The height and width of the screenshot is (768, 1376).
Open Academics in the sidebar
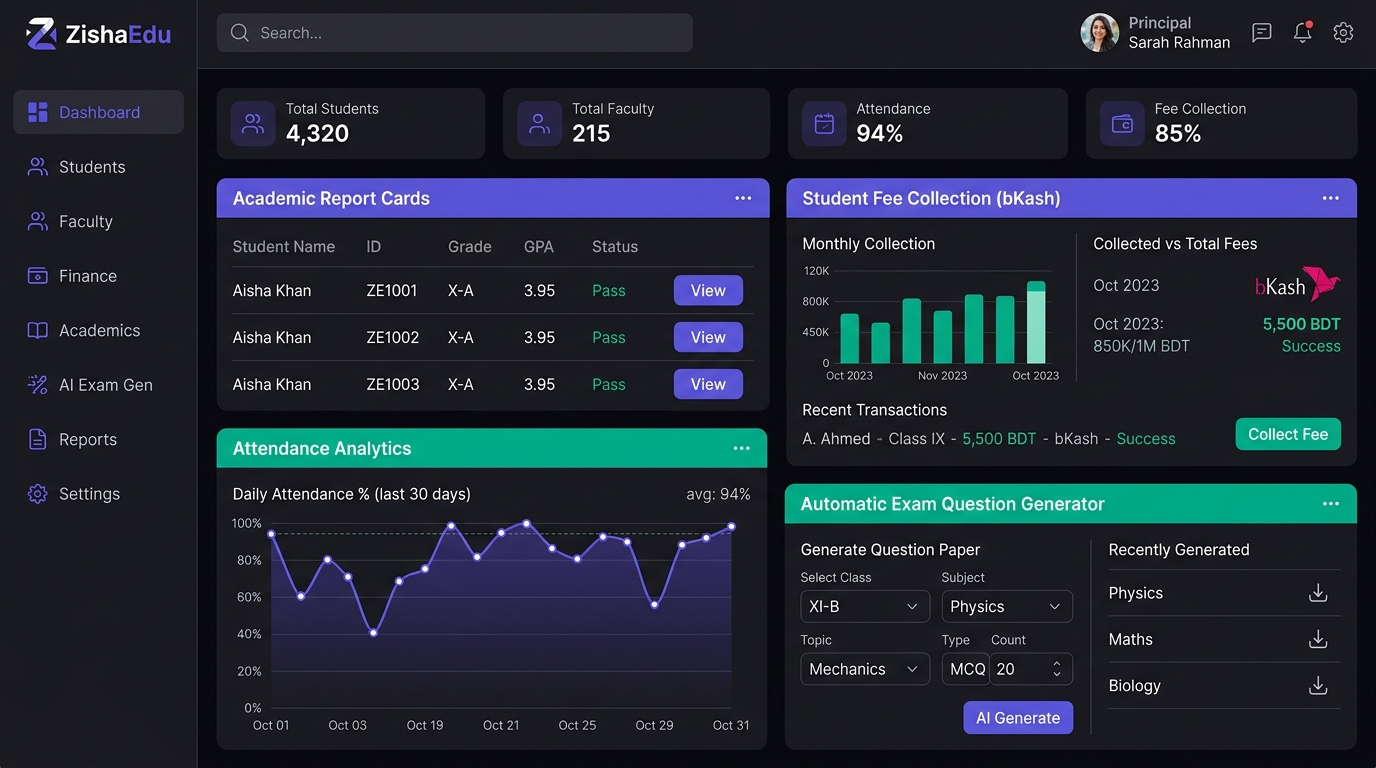98,330
